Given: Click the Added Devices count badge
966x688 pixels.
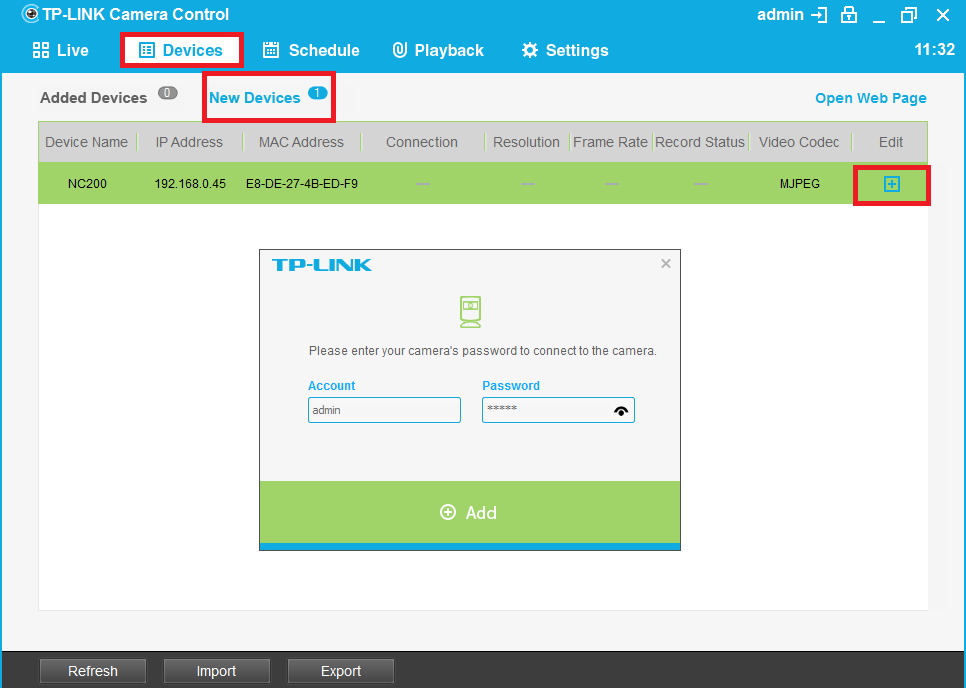Looking at the screenshot, I should point(168,93).
